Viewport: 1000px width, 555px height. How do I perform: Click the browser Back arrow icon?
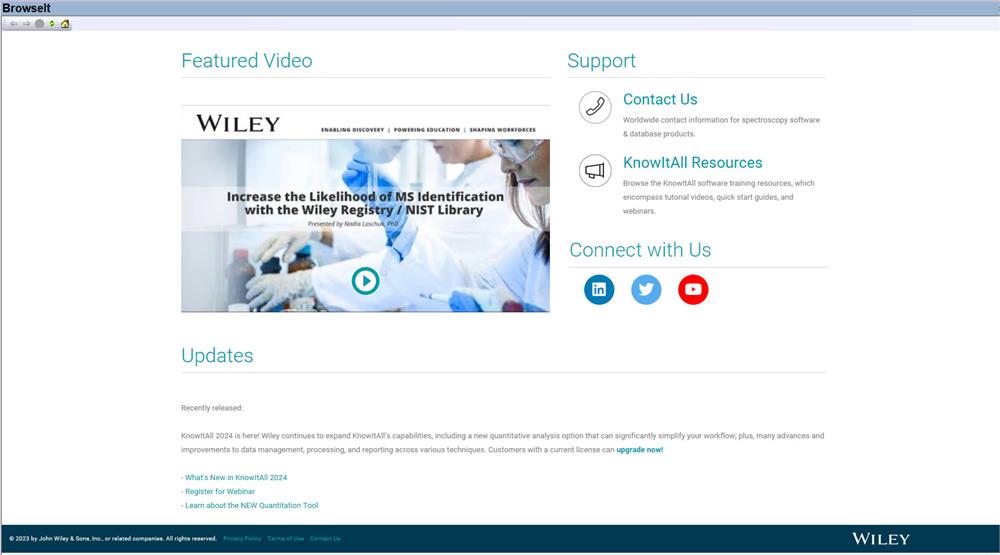(14, 24)
